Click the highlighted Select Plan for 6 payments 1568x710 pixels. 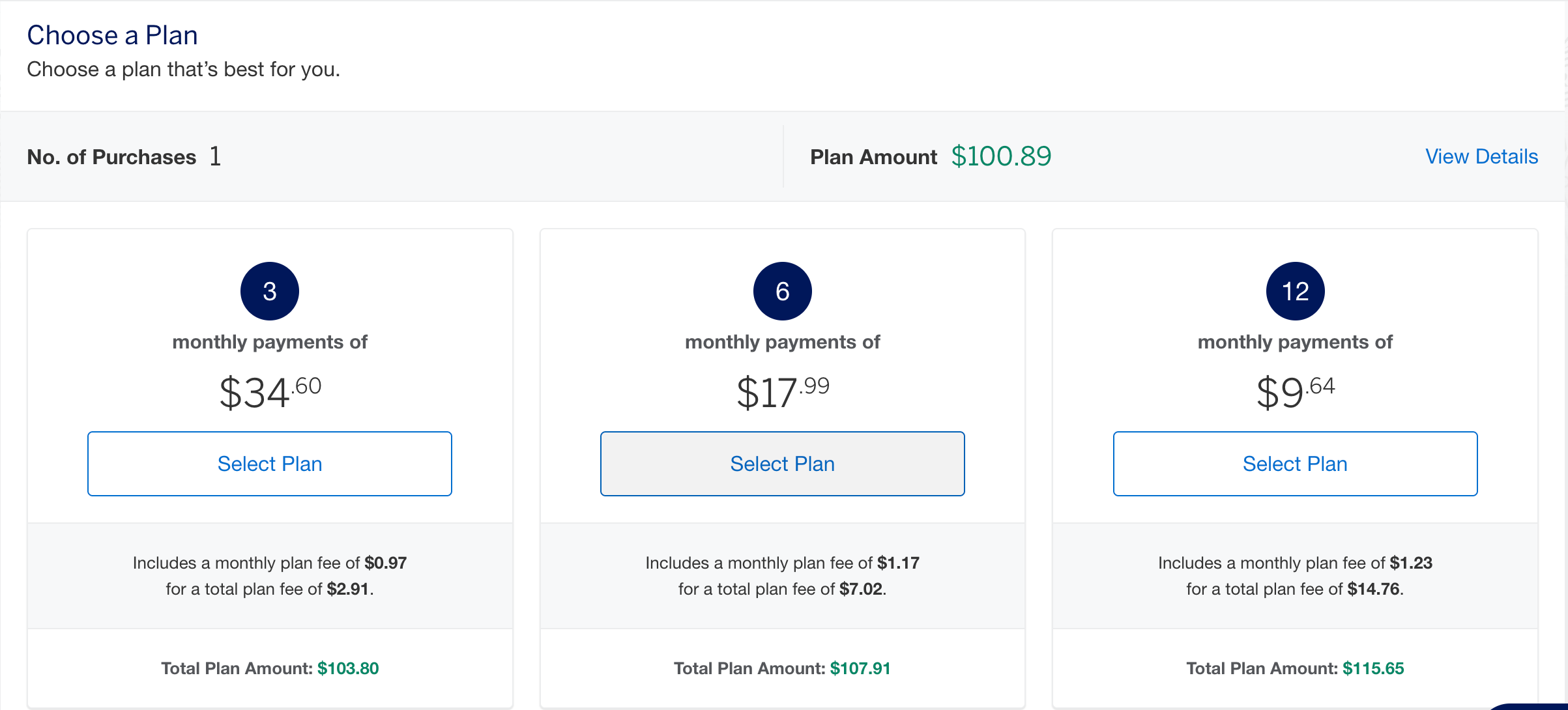tap(782, 463)
